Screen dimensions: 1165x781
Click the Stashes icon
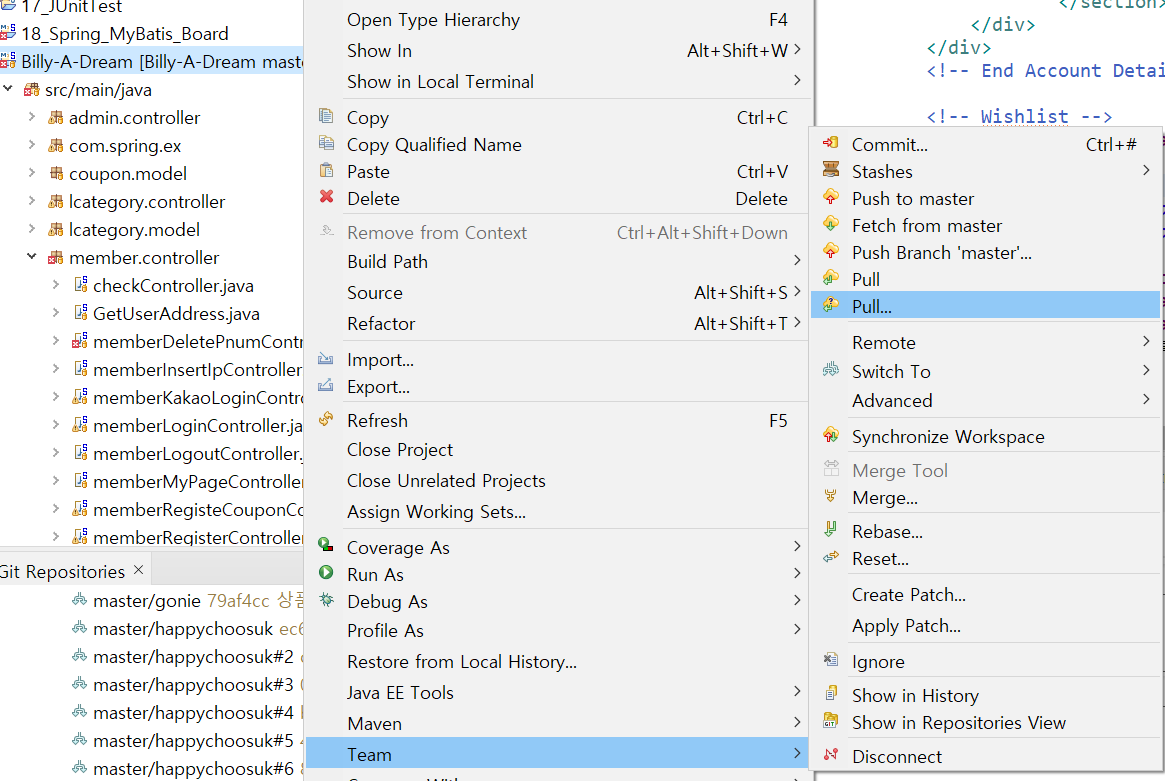click(x=831, y=170)
